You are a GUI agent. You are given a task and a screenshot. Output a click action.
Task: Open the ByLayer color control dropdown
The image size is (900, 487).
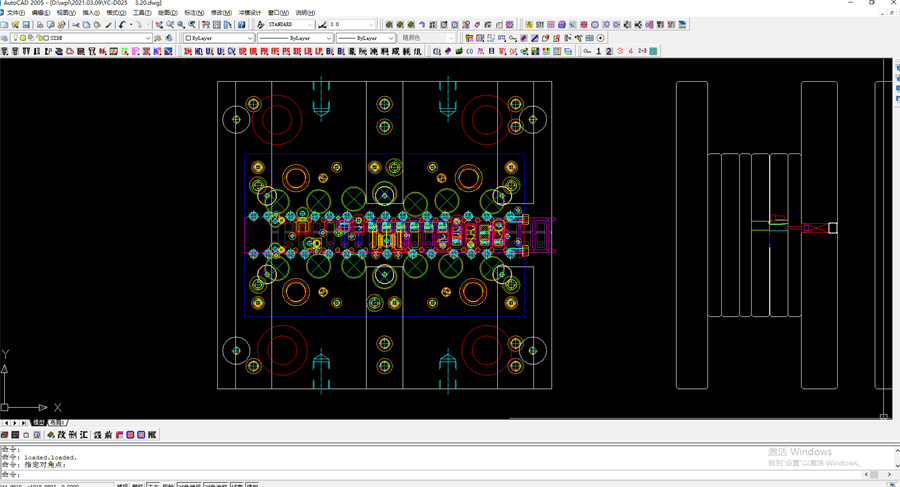250,38
